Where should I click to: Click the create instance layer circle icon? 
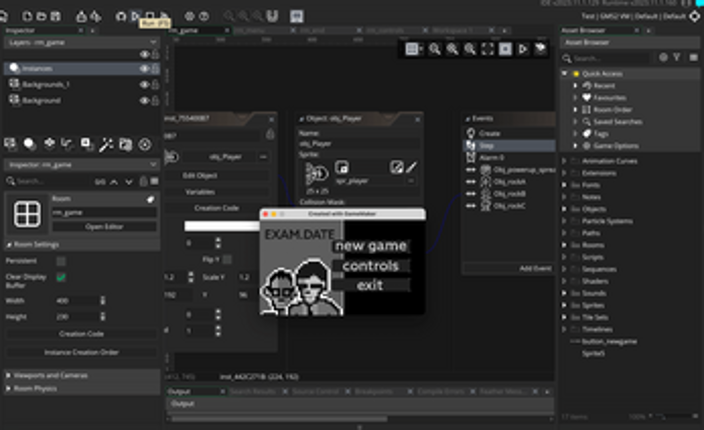click(30, 144)
